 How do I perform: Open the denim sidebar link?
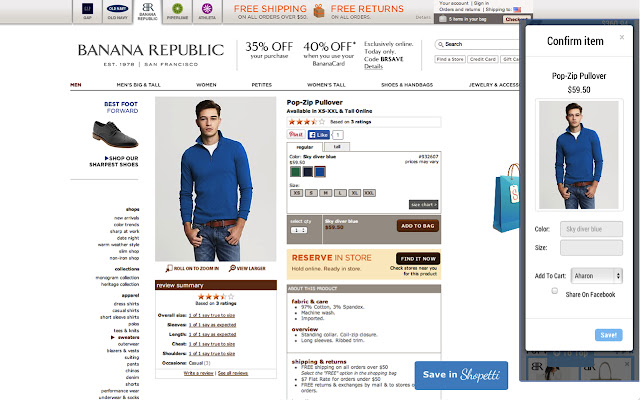[x=132, y=378]
